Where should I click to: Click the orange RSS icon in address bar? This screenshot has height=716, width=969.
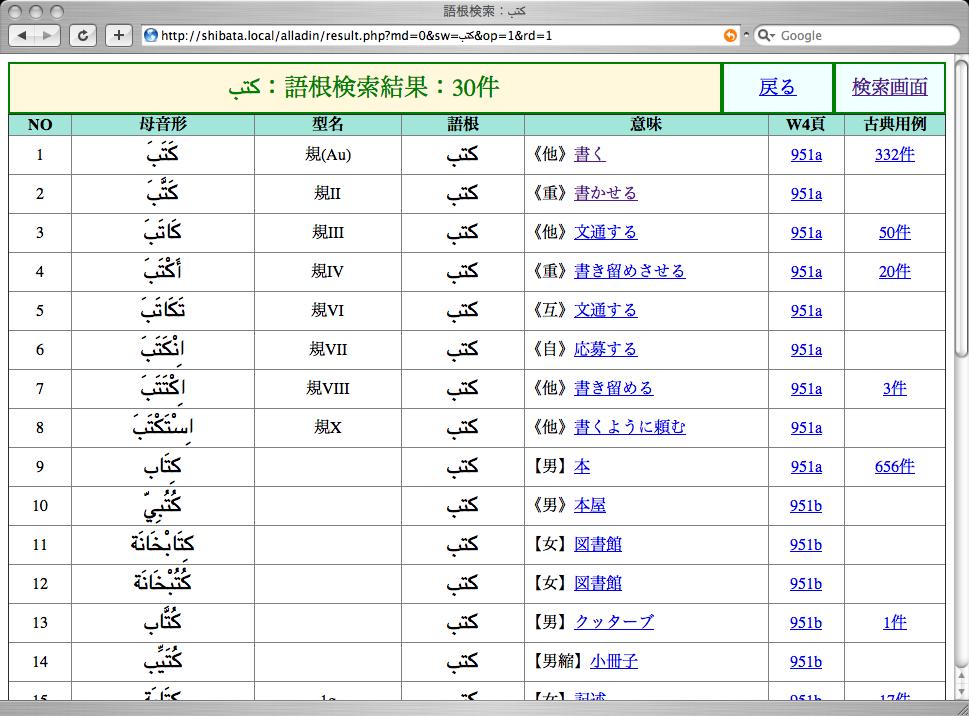730,35
